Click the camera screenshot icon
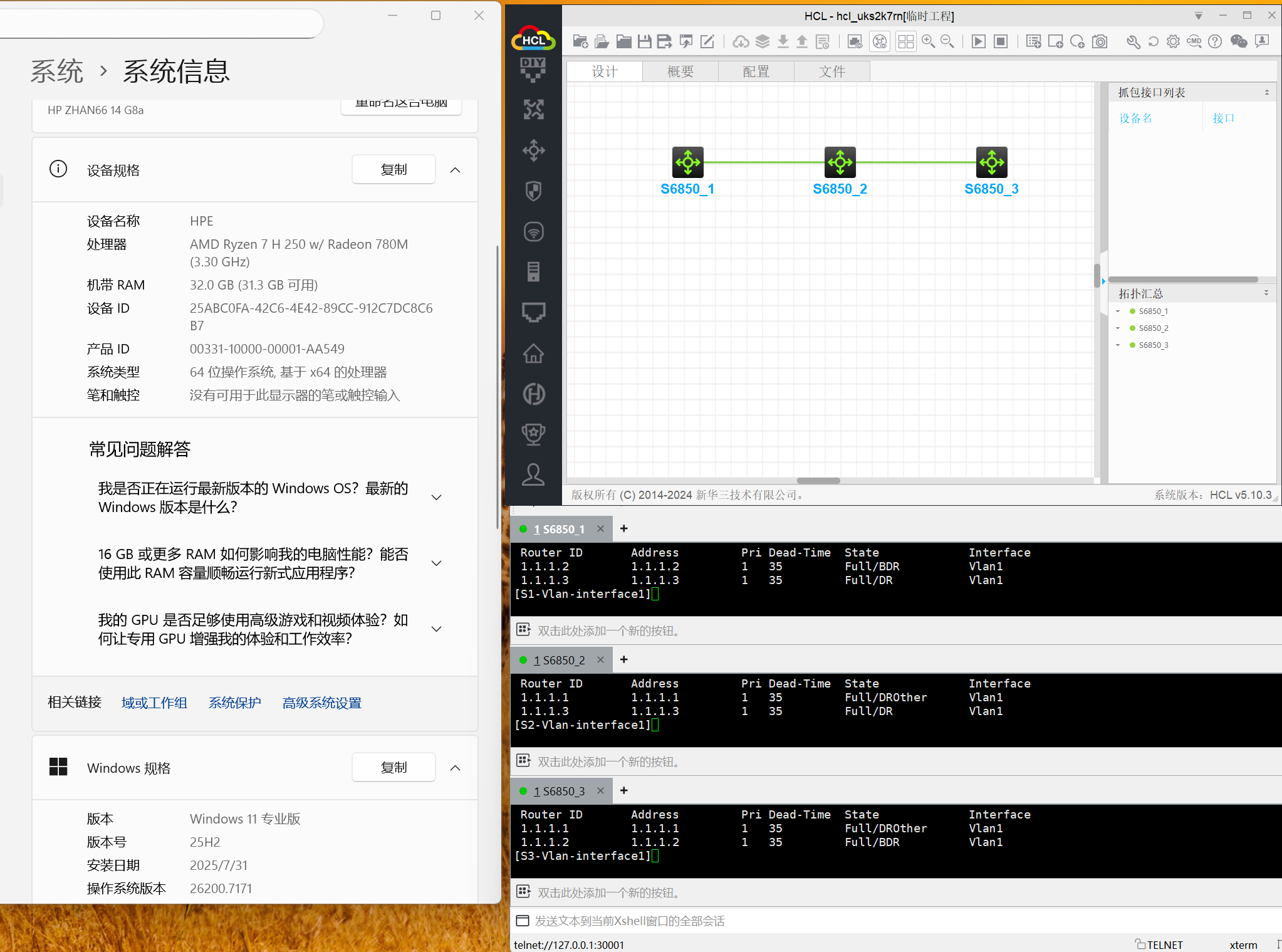 1100,42
